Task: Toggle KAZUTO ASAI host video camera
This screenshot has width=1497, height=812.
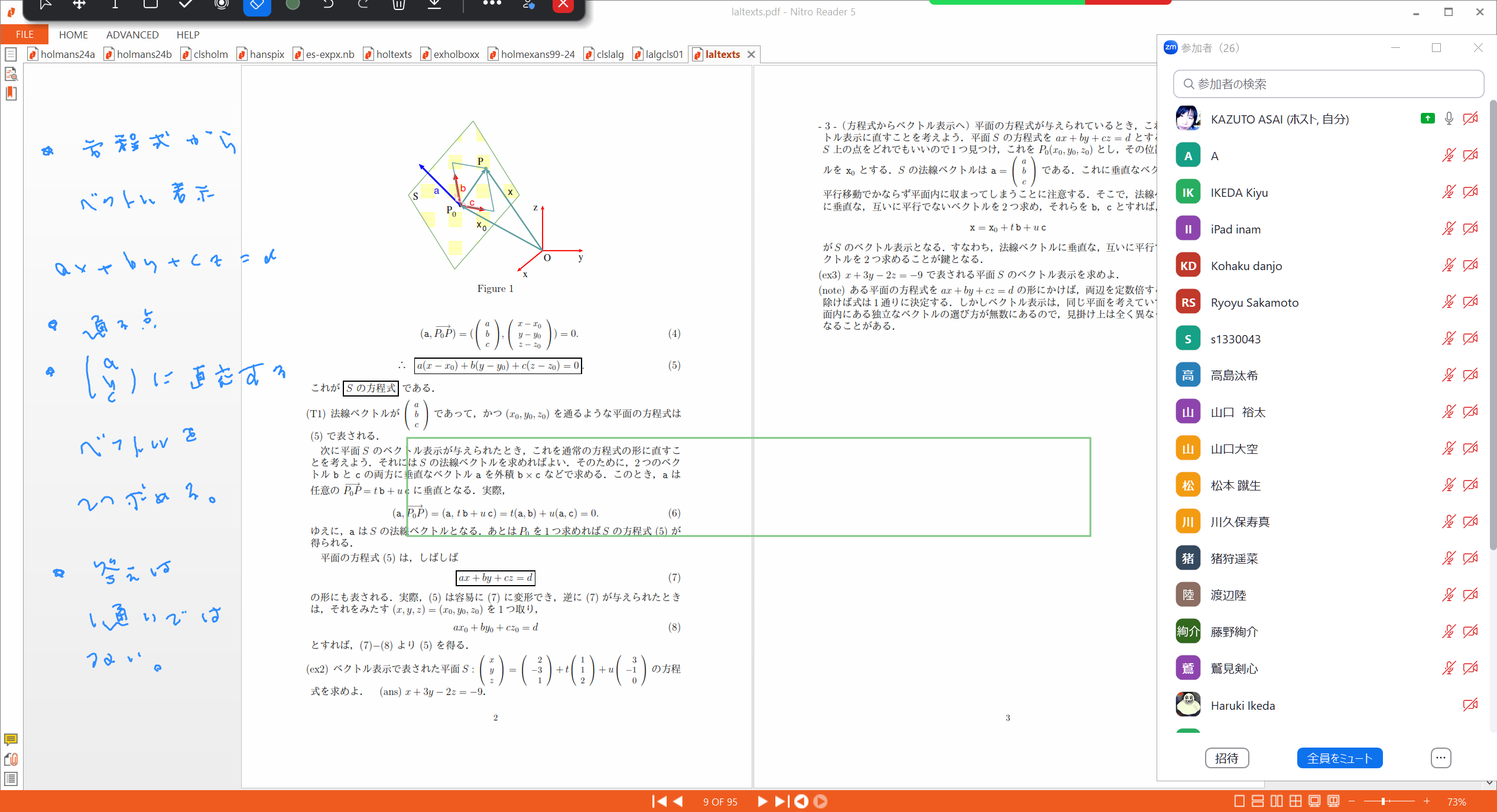Action: pyautogui.click(x=1470, y=119)
